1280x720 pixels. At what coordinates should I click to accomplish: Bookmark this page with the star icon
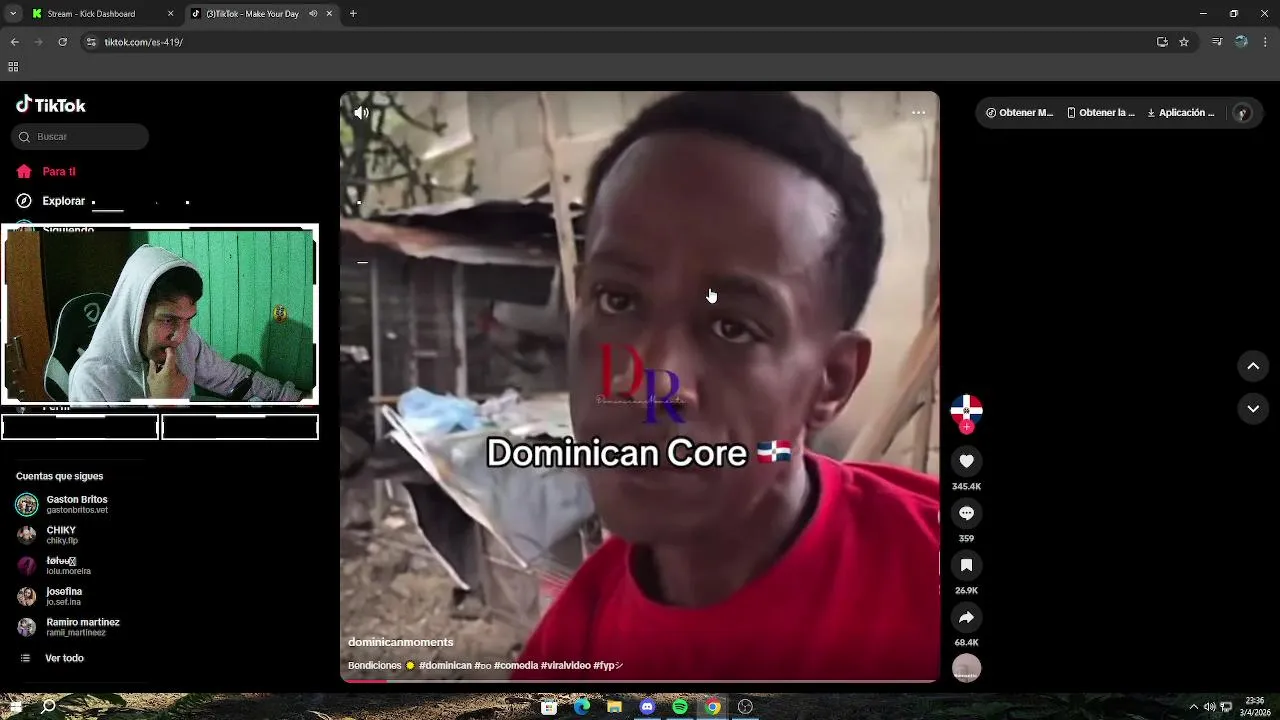1184,42
